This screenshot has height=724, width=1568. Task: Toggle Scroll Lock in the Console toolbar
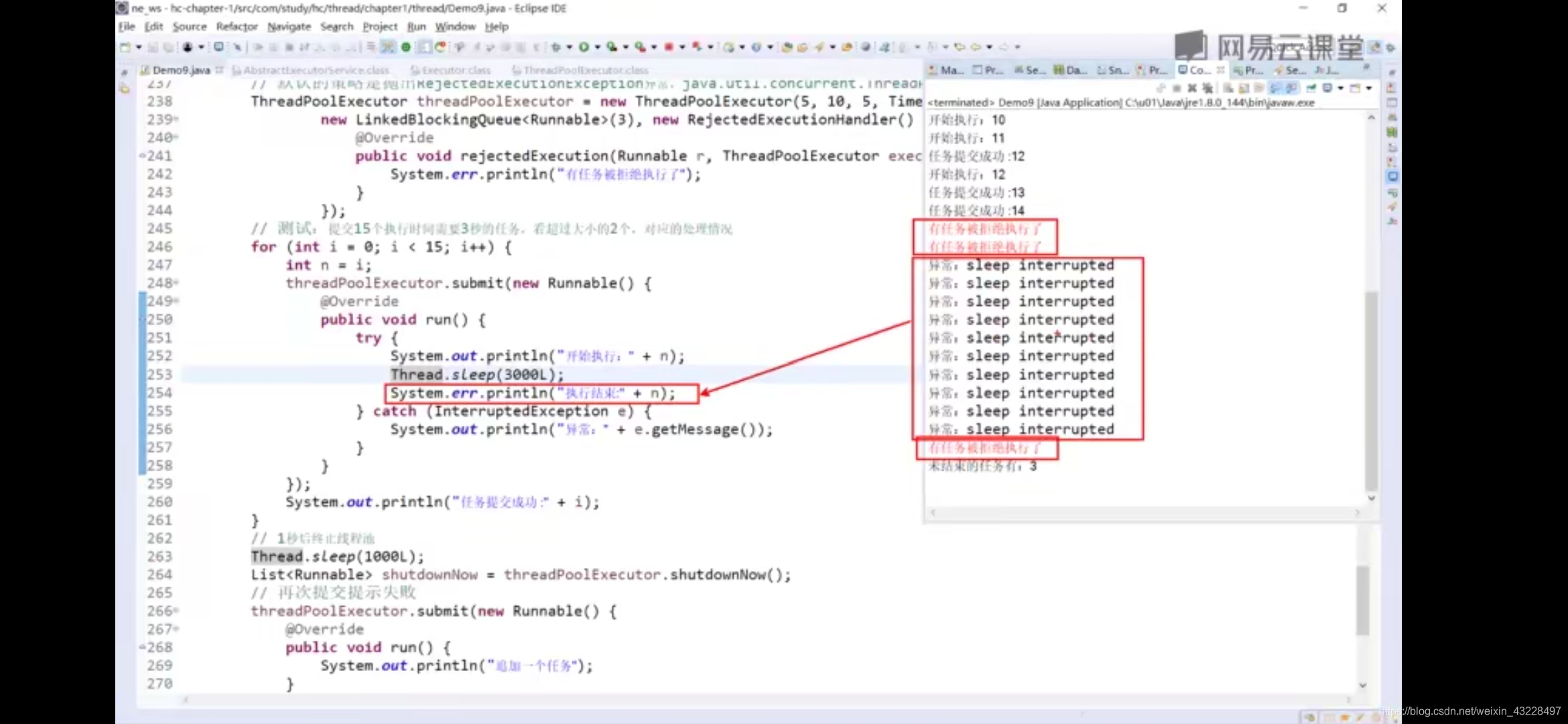1244,88
